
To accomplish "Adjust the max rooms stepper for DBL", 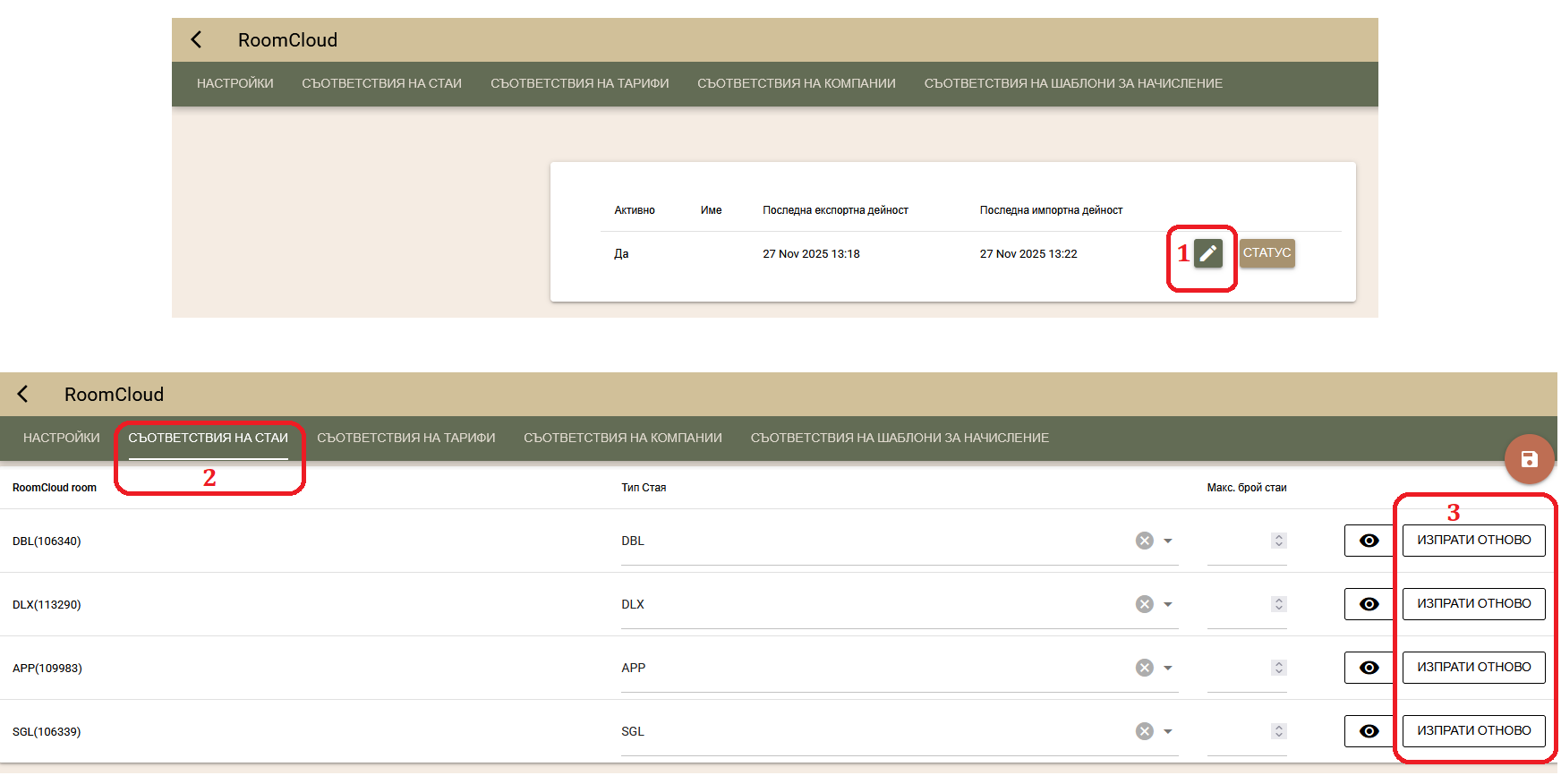I will click(1278, 541).
